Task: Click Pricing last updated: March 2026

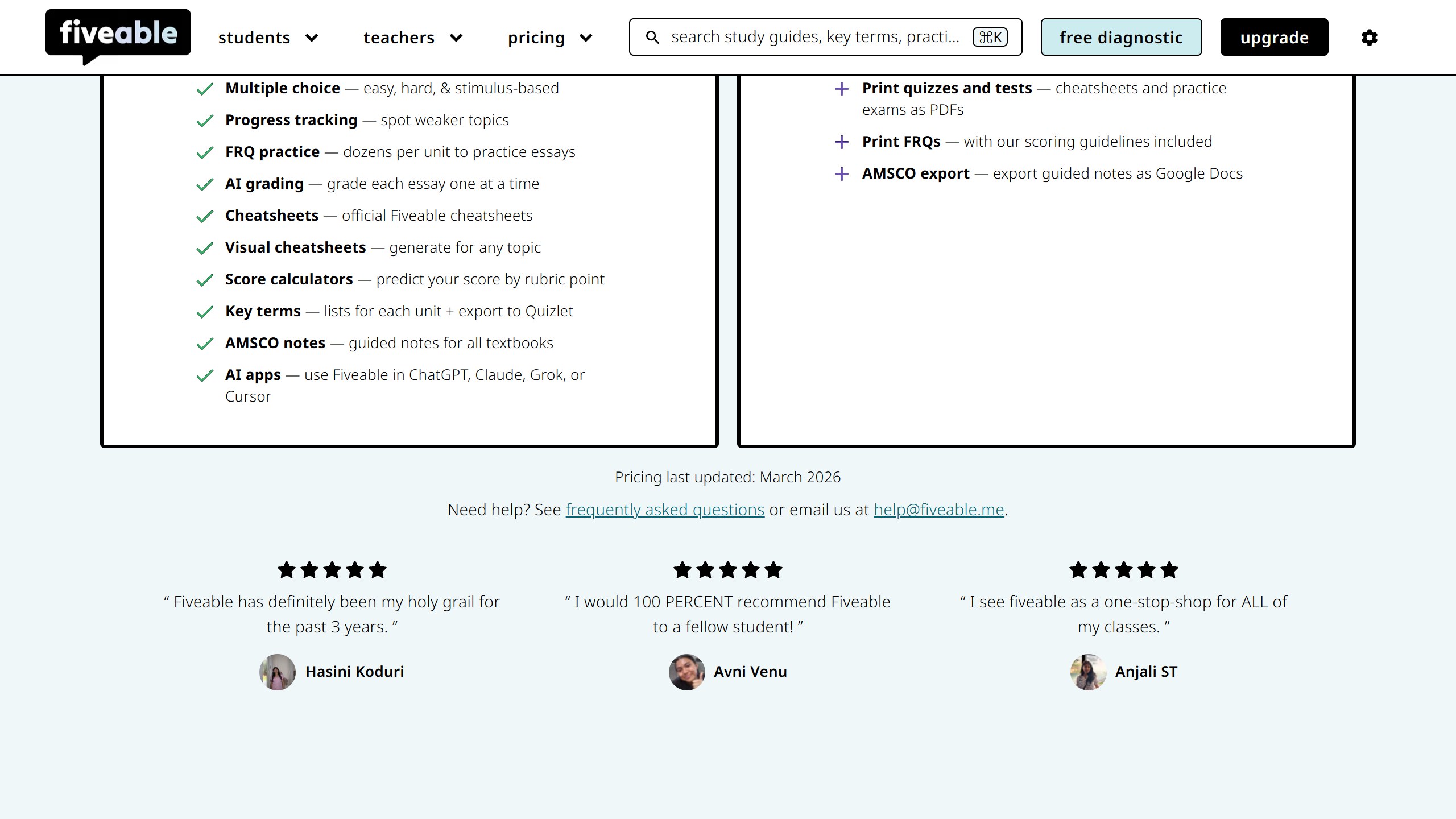Action: pyautogui.click(x=728, y=477)
